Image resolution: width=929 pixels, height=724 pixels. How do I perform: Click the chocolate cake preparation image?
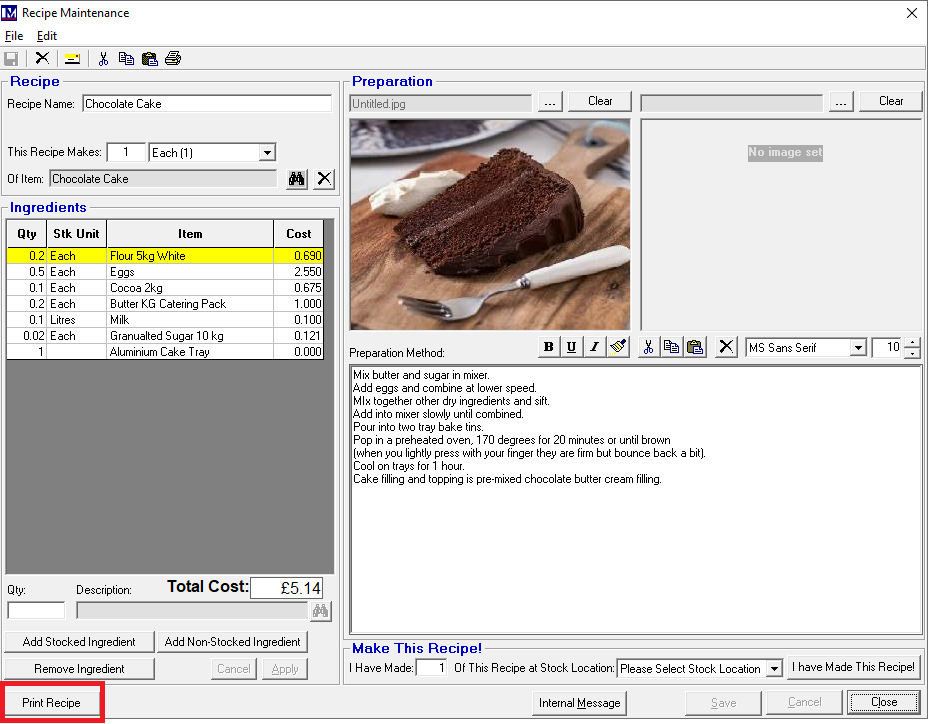pyautogui.click(x=490, y=224)
